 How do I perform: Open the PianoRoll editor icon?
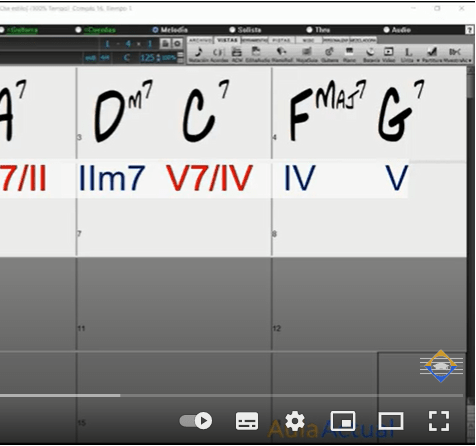pyautogui.click(x=282, y=54)
